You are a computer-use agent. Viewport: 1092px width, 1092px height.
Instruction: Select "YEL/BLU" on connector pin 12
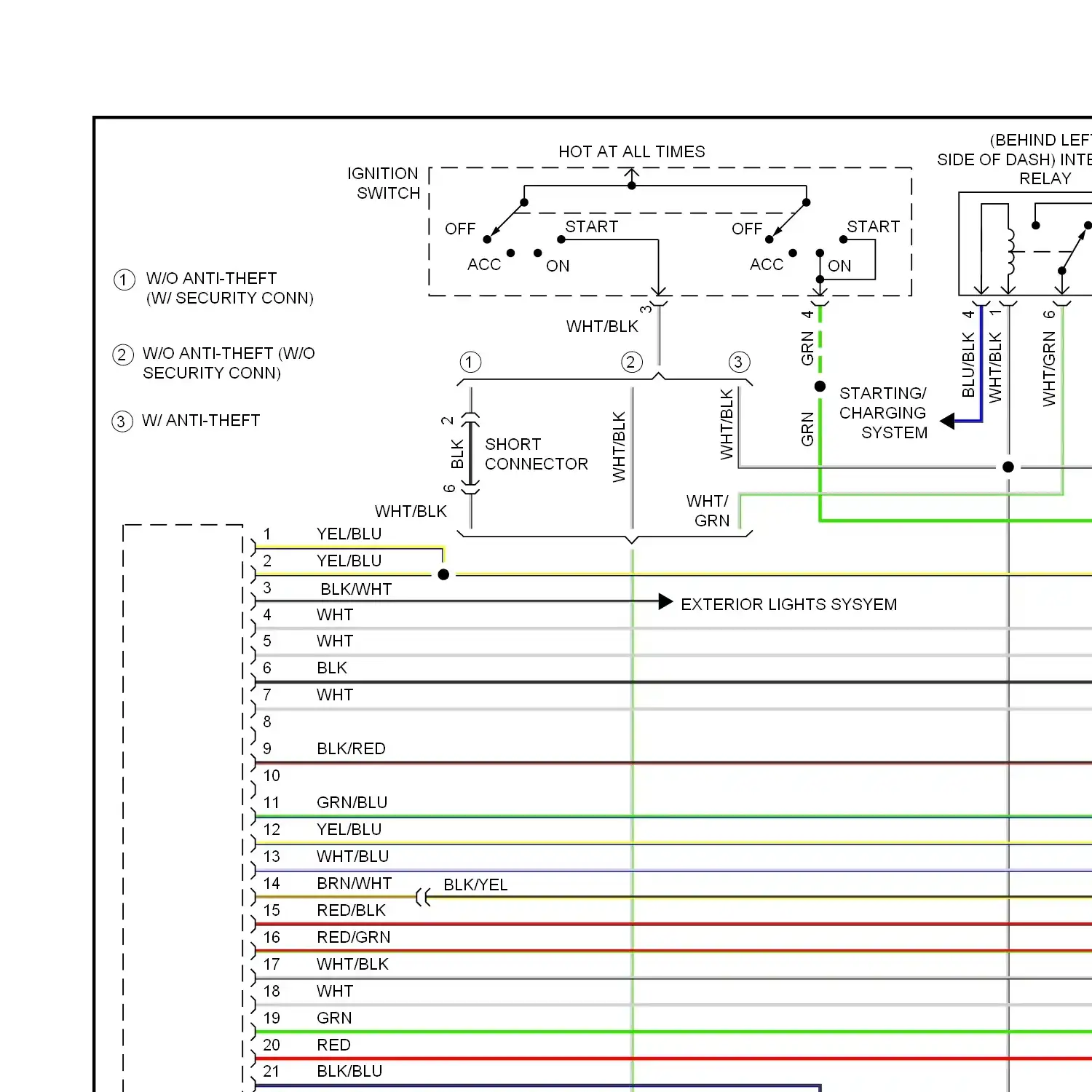(x=349, y=829)
